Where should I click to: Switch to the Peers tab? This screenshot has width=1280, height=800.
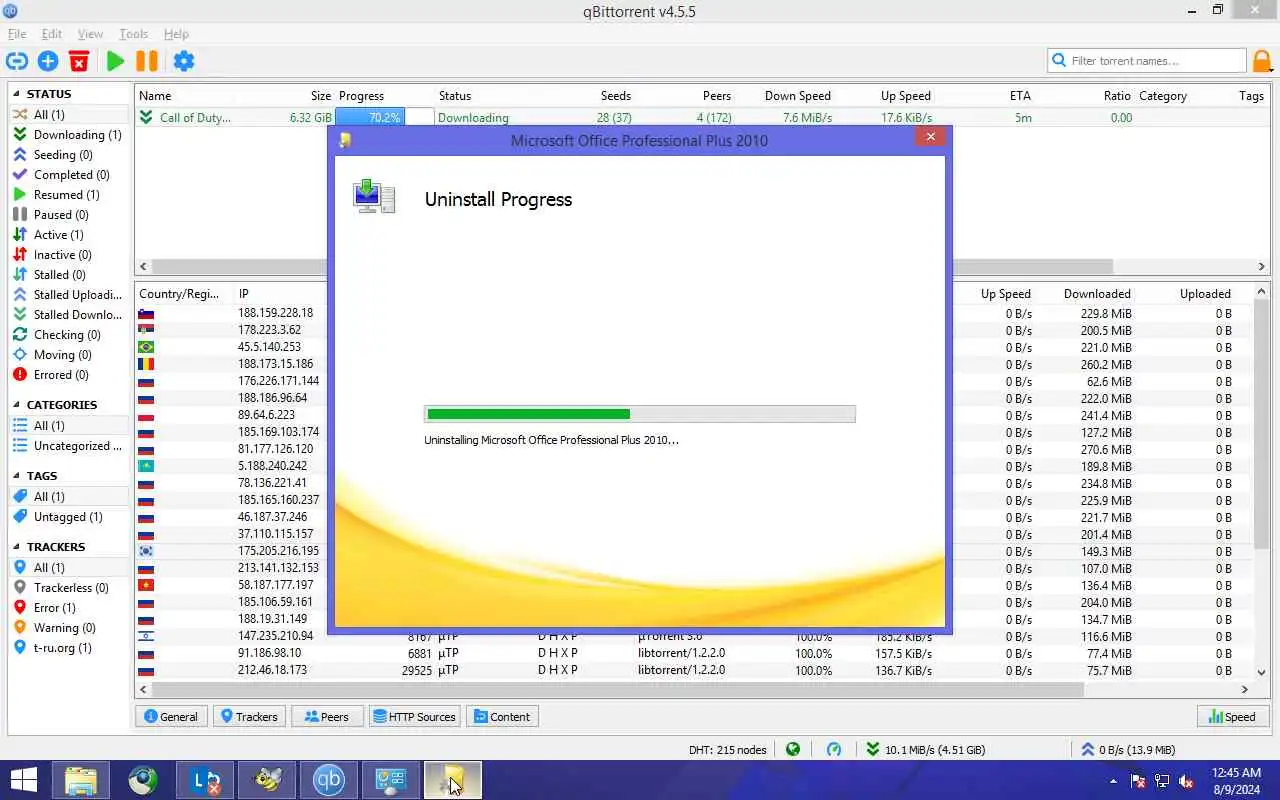(x=327, y=717)
